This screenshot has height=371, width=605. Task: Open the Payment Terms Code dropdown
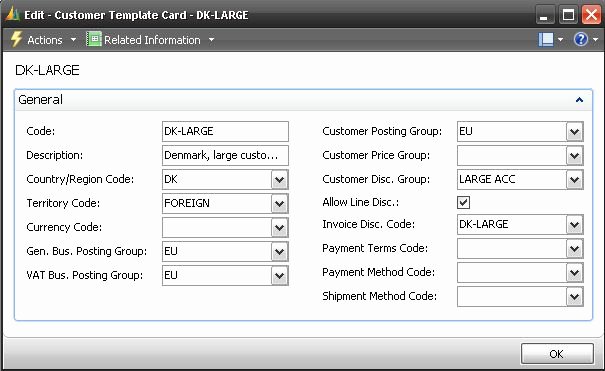coord(575,249)
